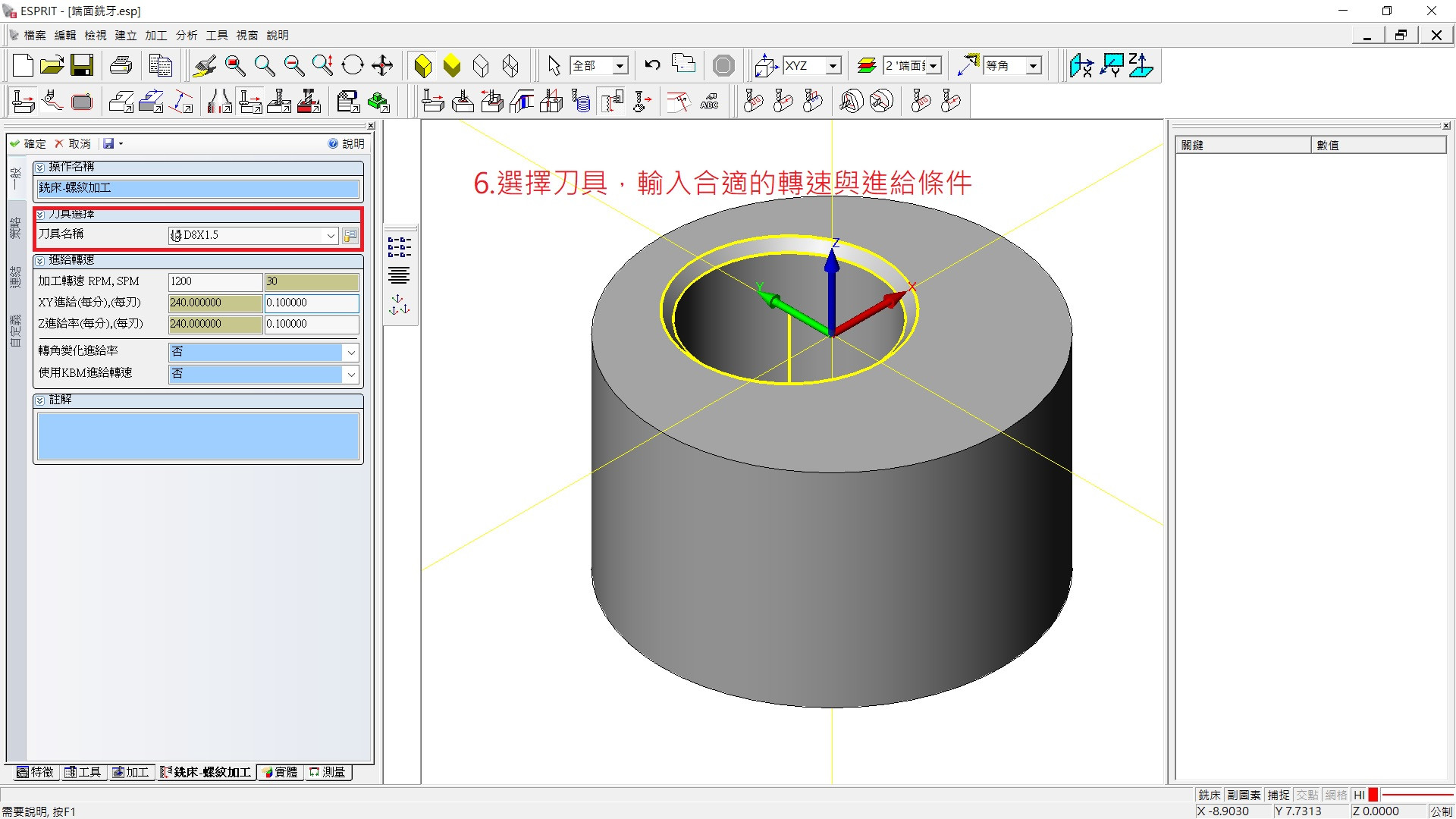This screenshot has width=1456, height=819.
Task: Select the YZ plane icon with X arrow
Action: click(1081, 65)
